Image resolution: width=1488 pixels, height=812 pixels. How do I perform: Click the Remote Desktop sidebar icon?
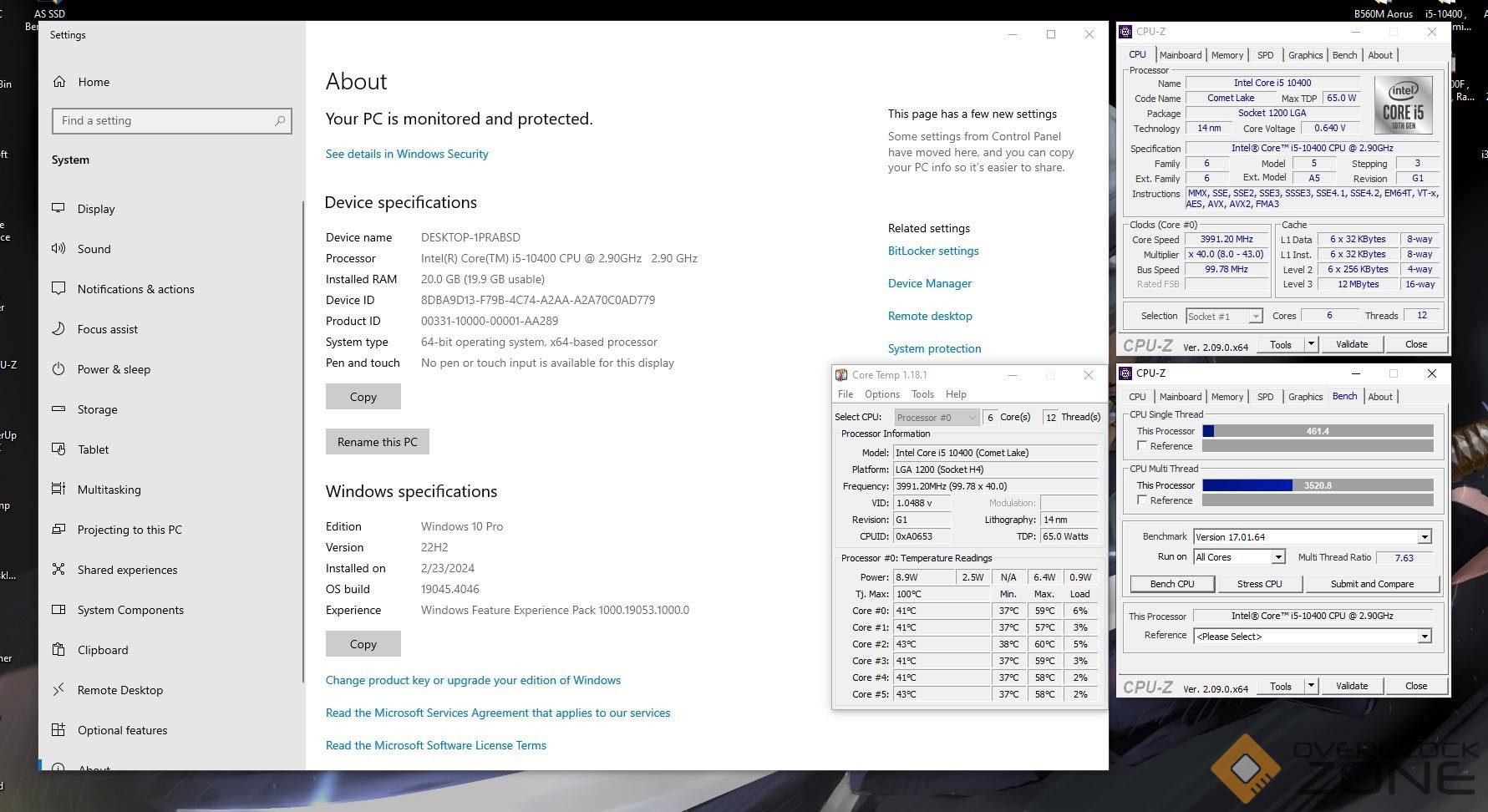coord(58,690)
